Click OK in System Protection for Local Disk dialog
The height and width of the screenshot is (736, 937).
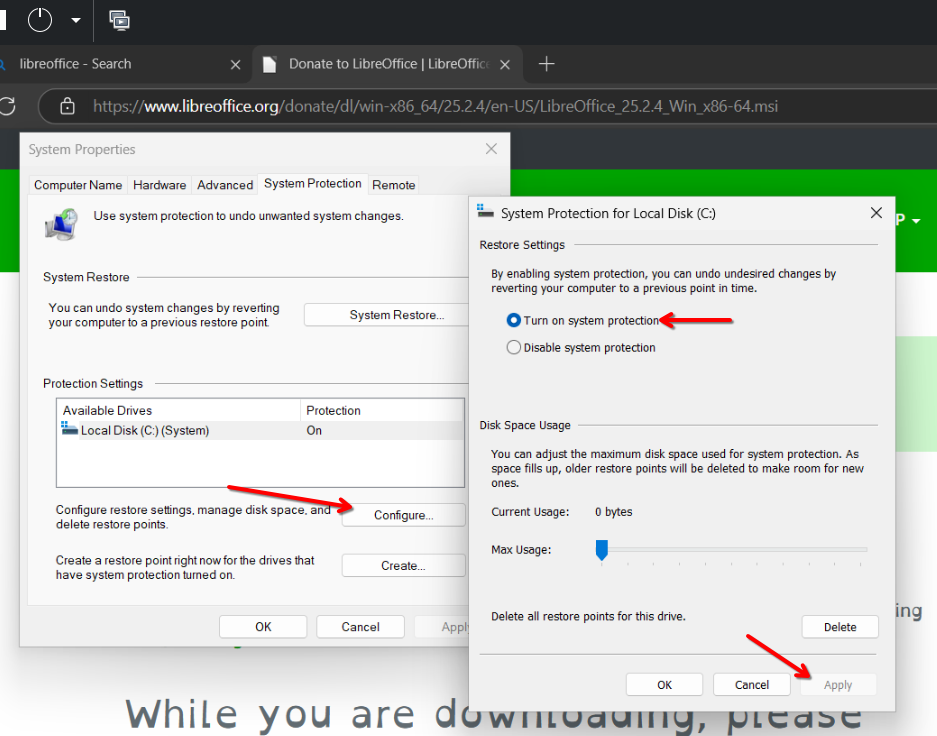[x=665, y=685]
